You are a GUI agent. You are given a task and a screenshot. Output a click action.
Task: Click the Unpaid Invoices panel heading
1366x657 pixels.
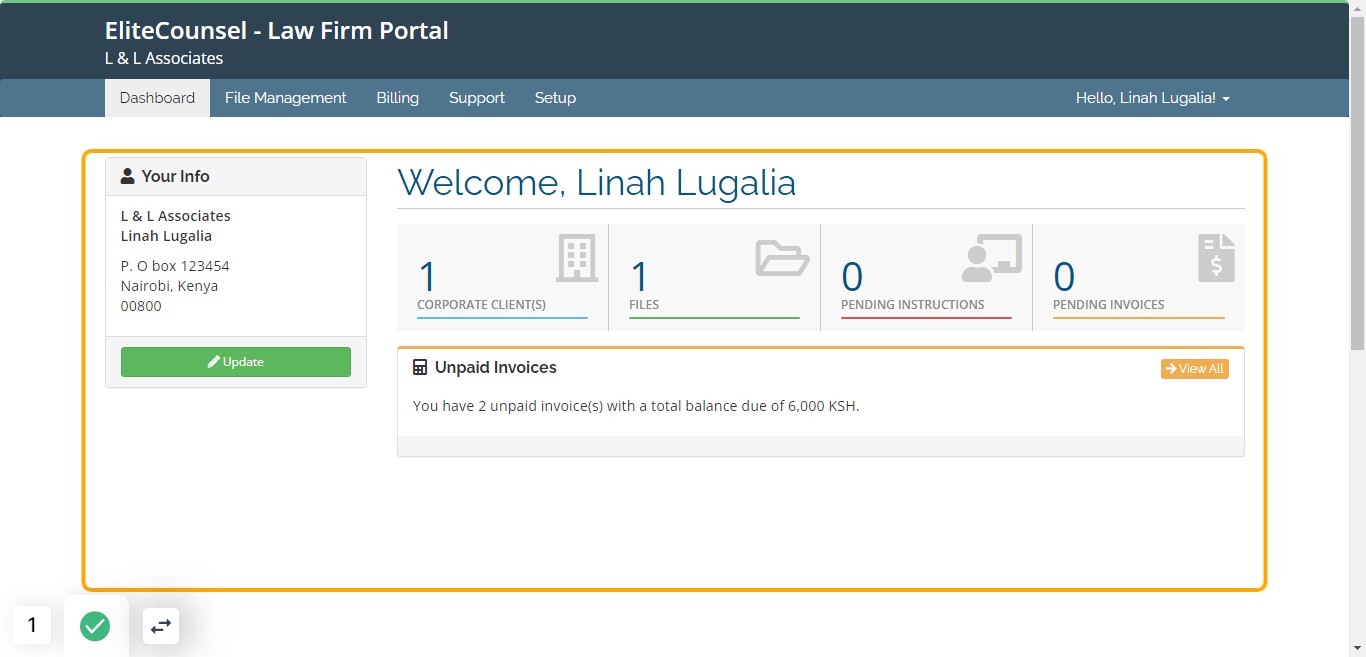496,368
